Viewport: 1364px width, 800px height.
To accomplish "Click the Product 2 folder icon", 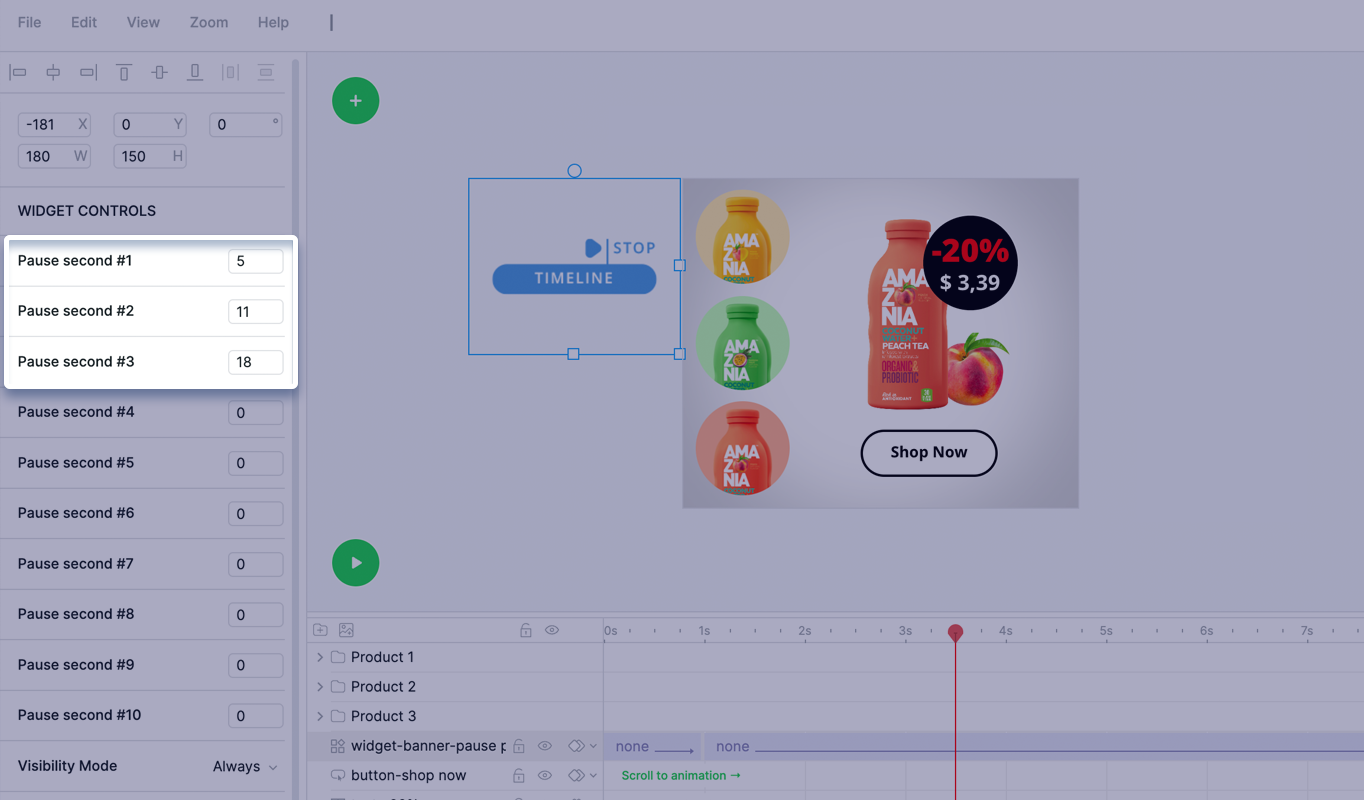I will pos(337,687).
